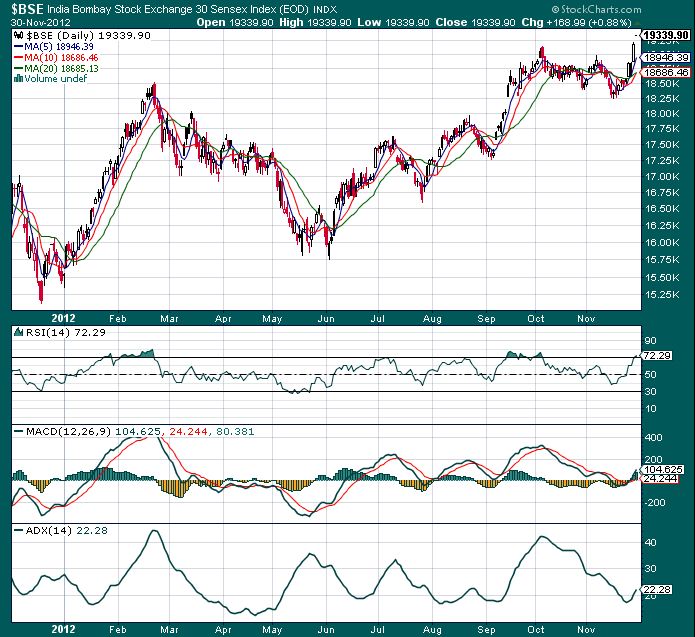Image resolution: width=695 pixels, height=637 pixels.
Task: Click the 40 label on the ADX axis
Action: tap(651, 543)
